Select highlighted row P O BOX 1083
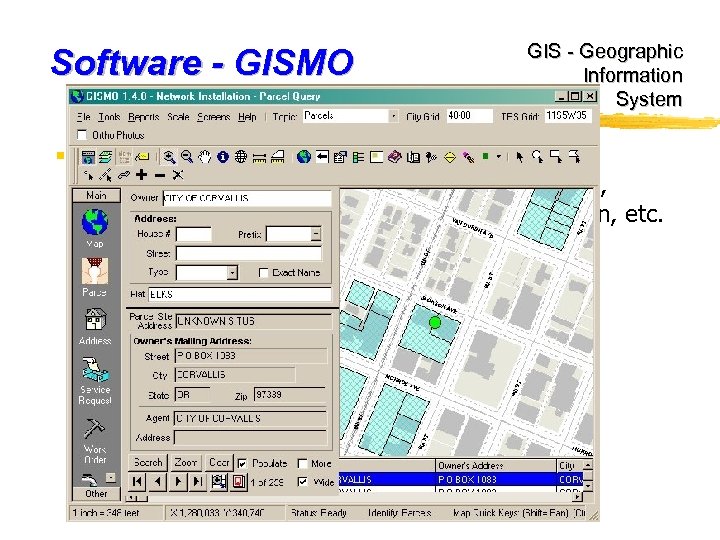The width and height of the screenshot is (720, 540). 461,479
